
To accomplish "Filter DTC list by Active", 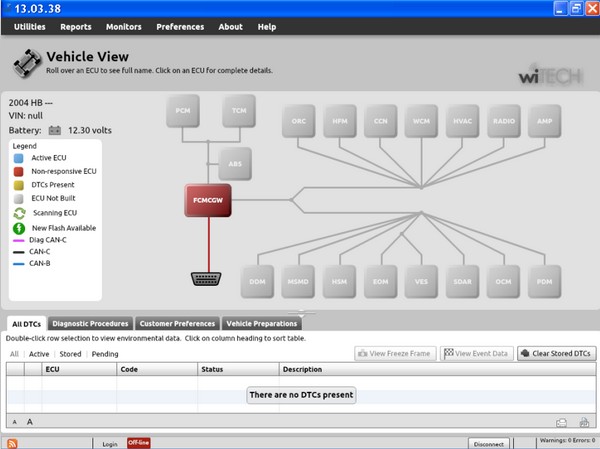I will click(39, 354).
